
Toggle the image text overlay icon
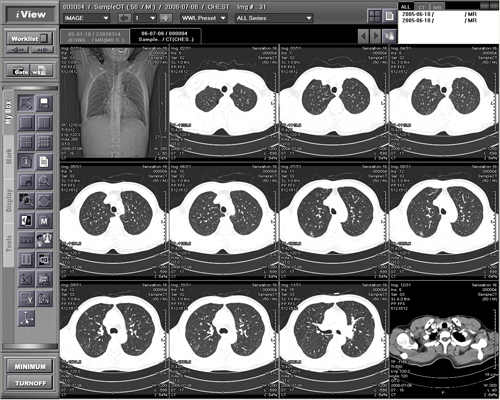(26, 162)
